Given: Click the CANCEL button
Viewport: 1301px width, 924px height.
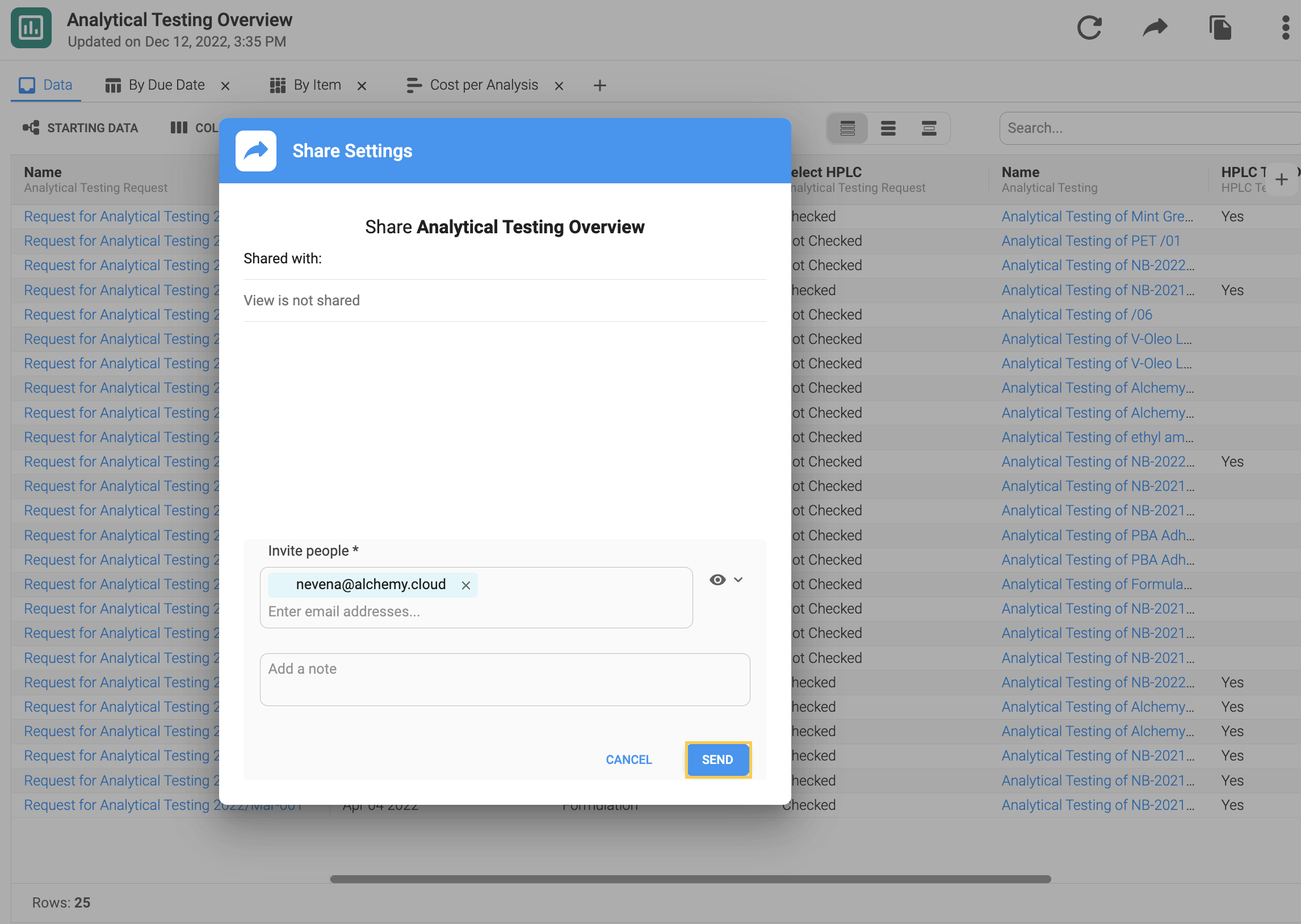Looking at the screenshot, I should (628, 760).
